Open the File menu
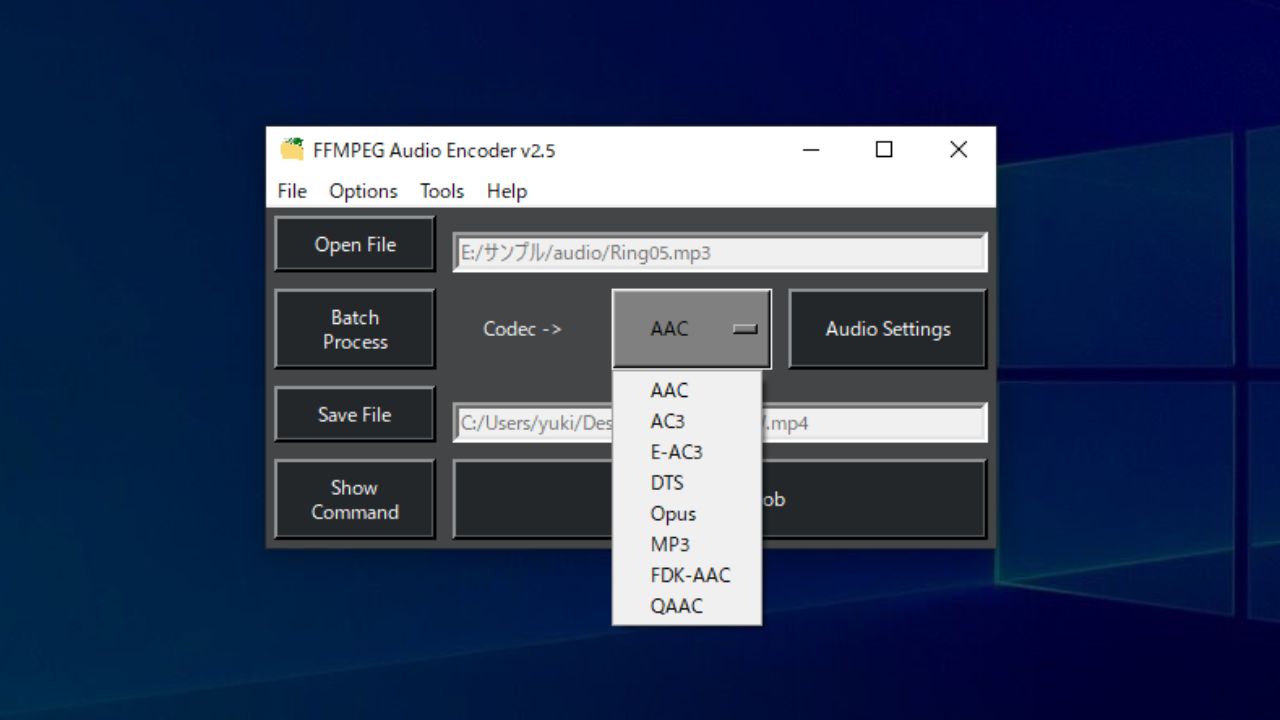1280x720 pixels. pos(292,191)
